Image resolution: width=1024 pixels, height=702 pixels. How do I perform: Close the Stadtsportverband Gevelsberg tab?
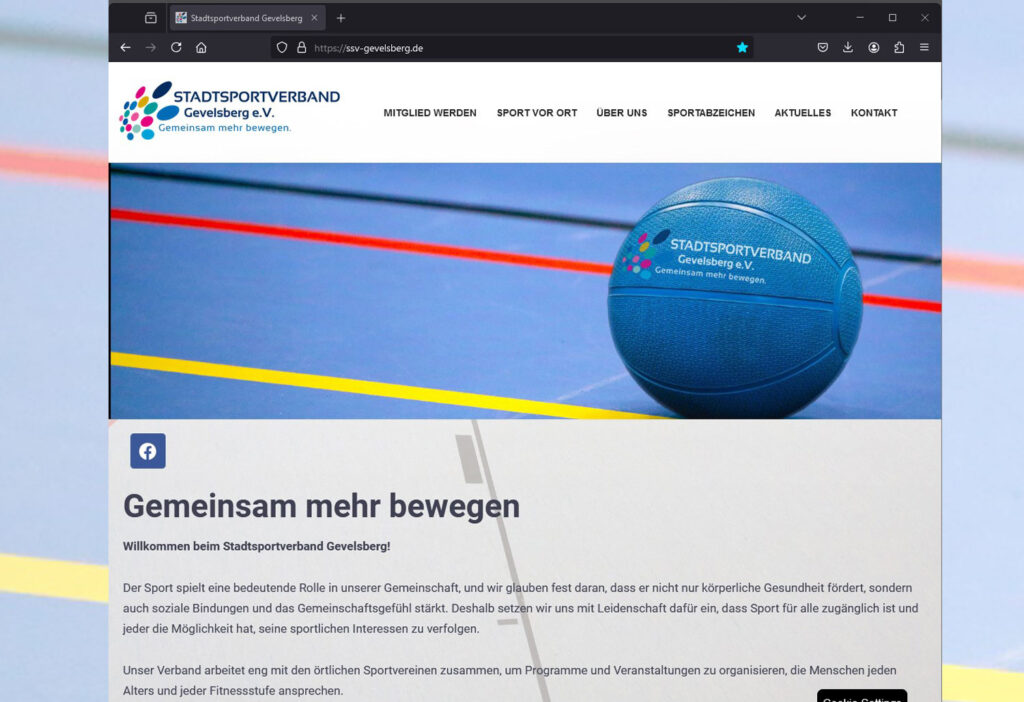pyautogui.click(x=314, y=18)
